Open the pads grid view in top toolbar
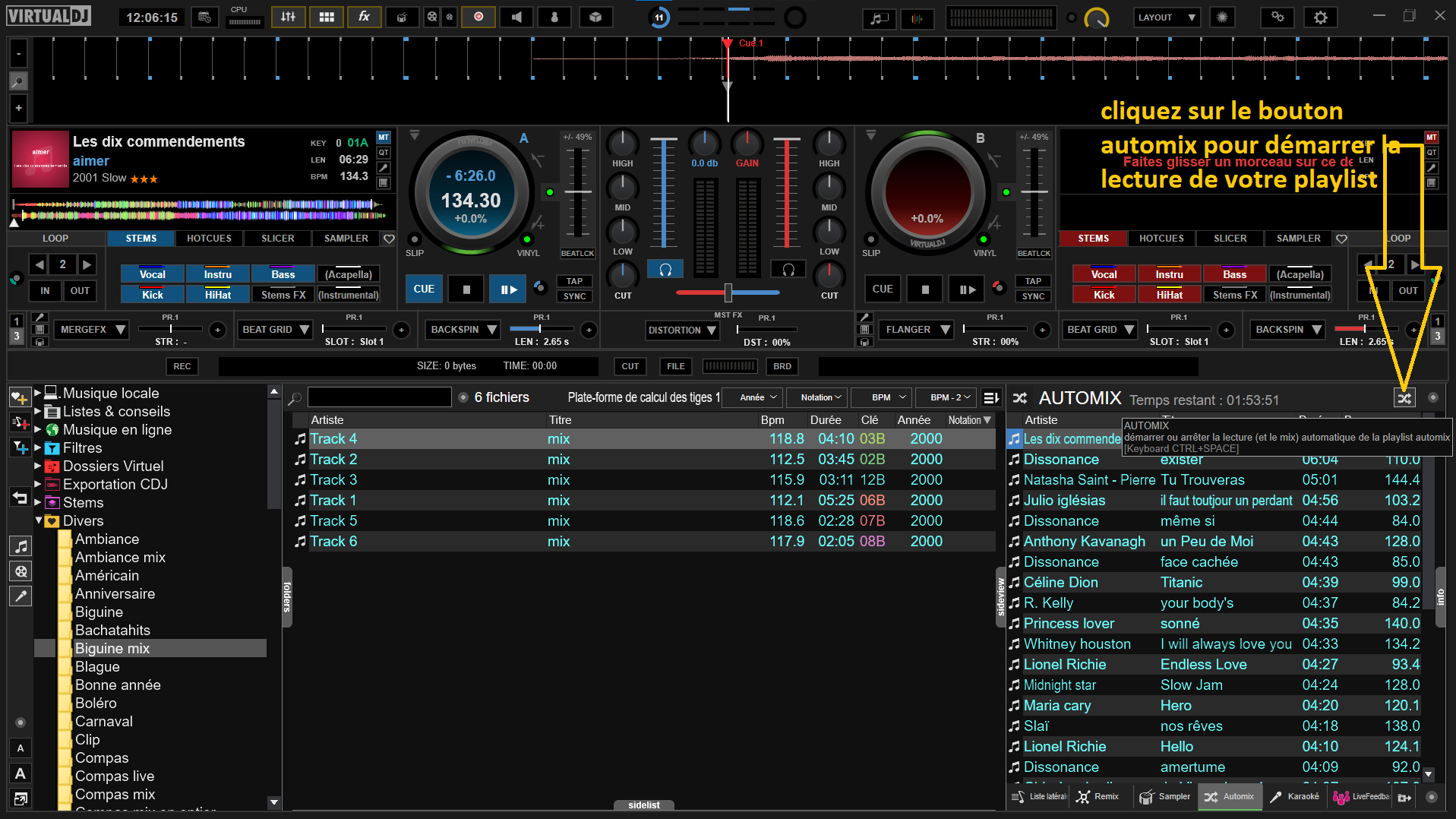Viewport: 1456px width, 819px height. 327,17
